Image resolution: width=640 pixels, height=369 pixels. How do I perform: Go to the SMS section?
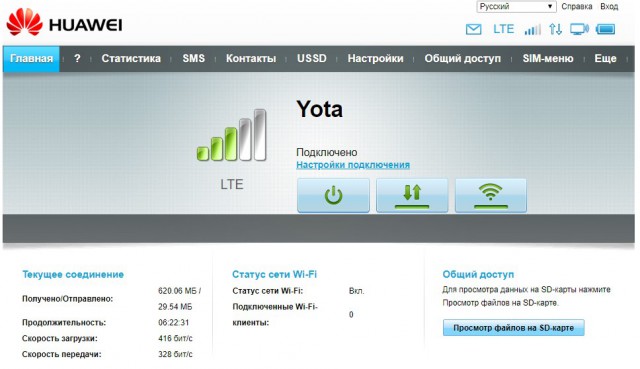point(193,58)
